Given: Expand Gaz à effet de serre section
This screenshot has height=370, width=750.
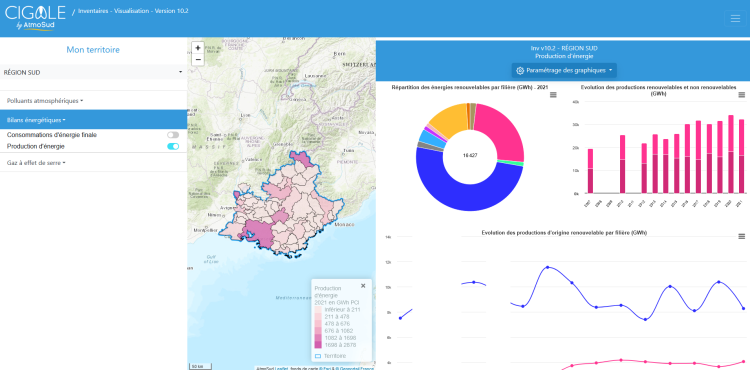Looking at the screenshot, I should click(x=36, y=163).
